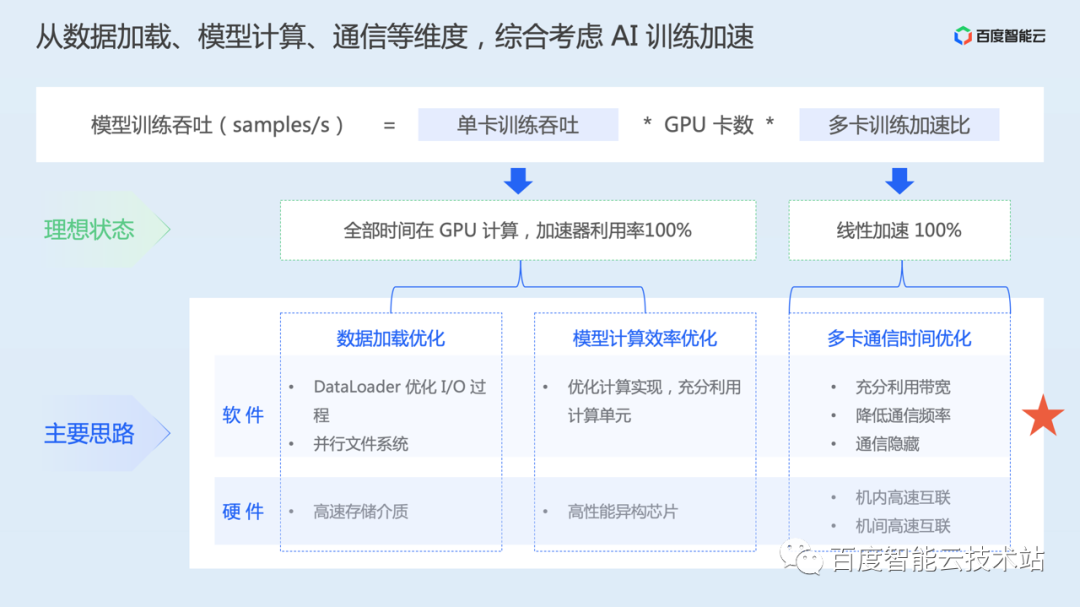Select the 单卡训练吞吐 highlighted box
The image size is (1080, 607).
517,124
